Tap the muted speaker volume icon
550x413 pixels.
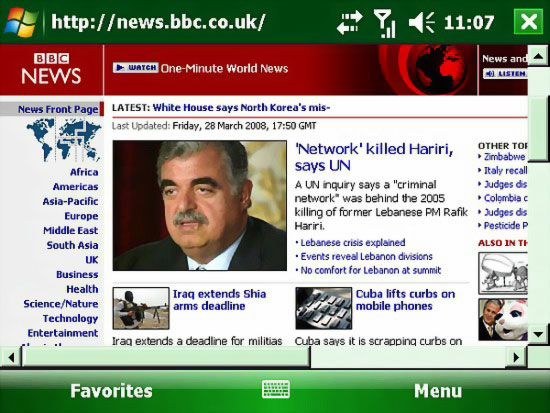(x=422, y=22)
